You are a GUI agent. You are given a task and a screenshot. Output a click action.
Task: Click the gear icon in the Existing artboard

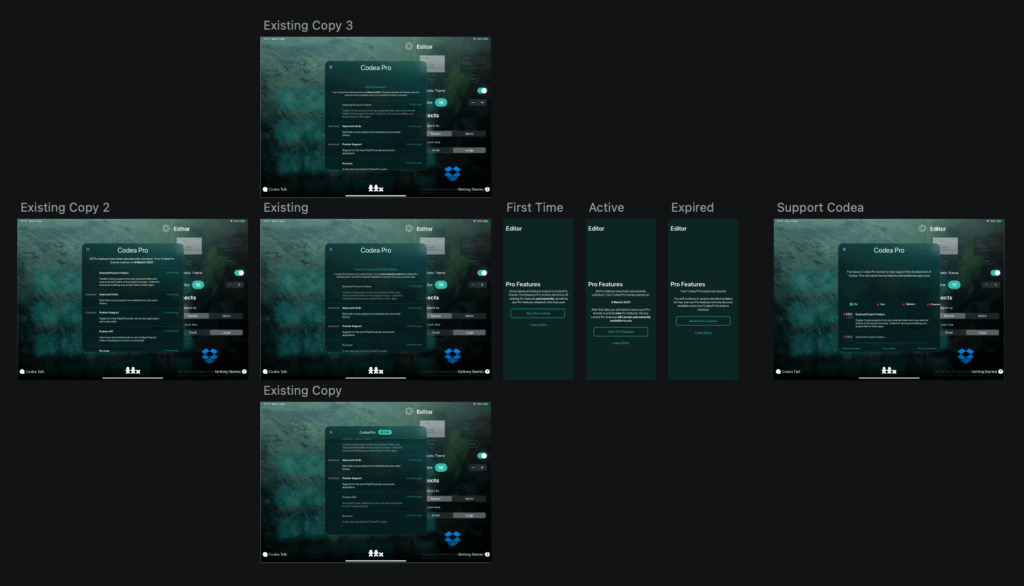click(409, 229)
